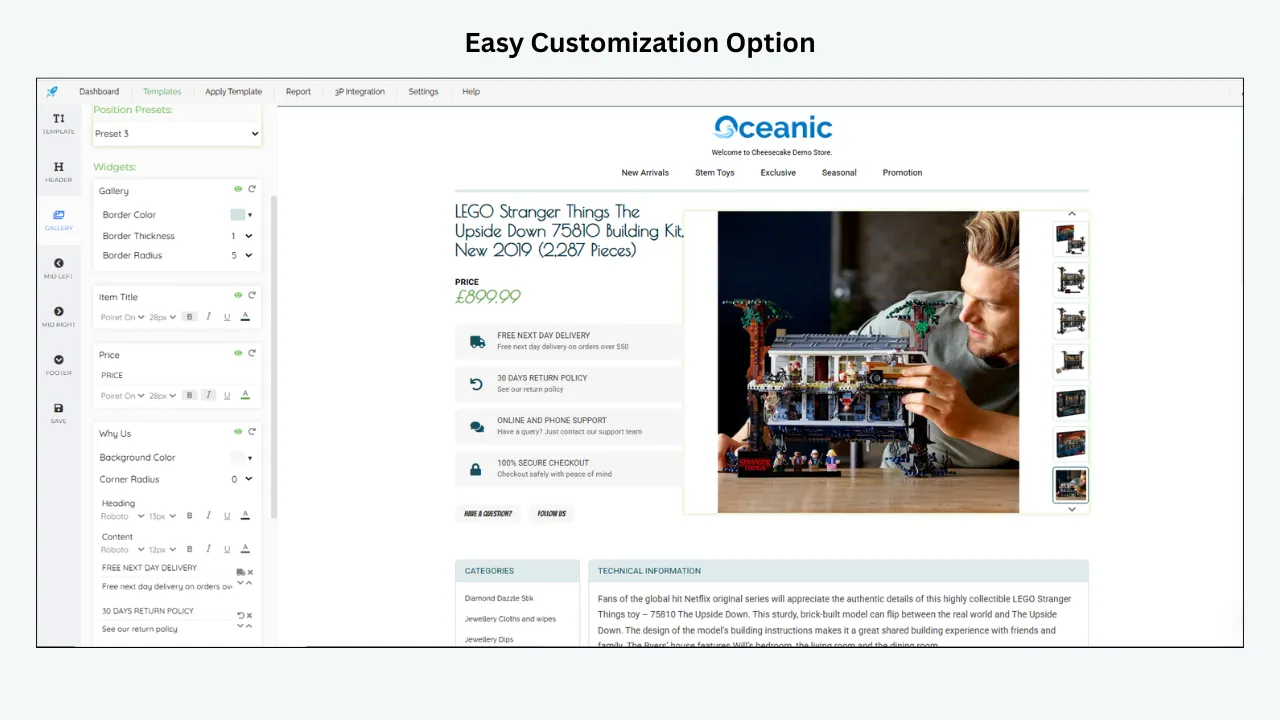This screenshot has width=1280, height=720.
Task: Open the Apply Template menu
Action: click(x=233, y=92)
